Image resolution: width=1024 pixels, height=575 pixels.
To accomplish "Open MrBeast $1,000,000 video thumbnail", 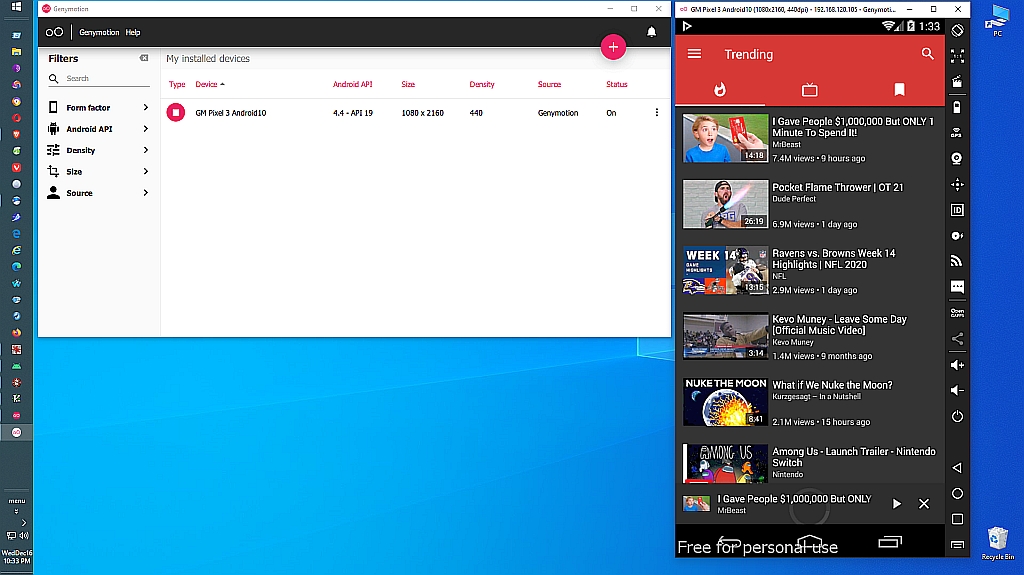I will [725, 139].
